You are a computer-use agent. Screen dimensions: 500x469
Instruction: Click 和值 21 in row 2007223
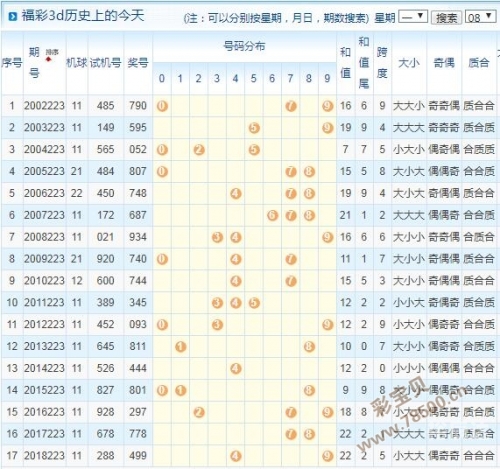(345, 215)
